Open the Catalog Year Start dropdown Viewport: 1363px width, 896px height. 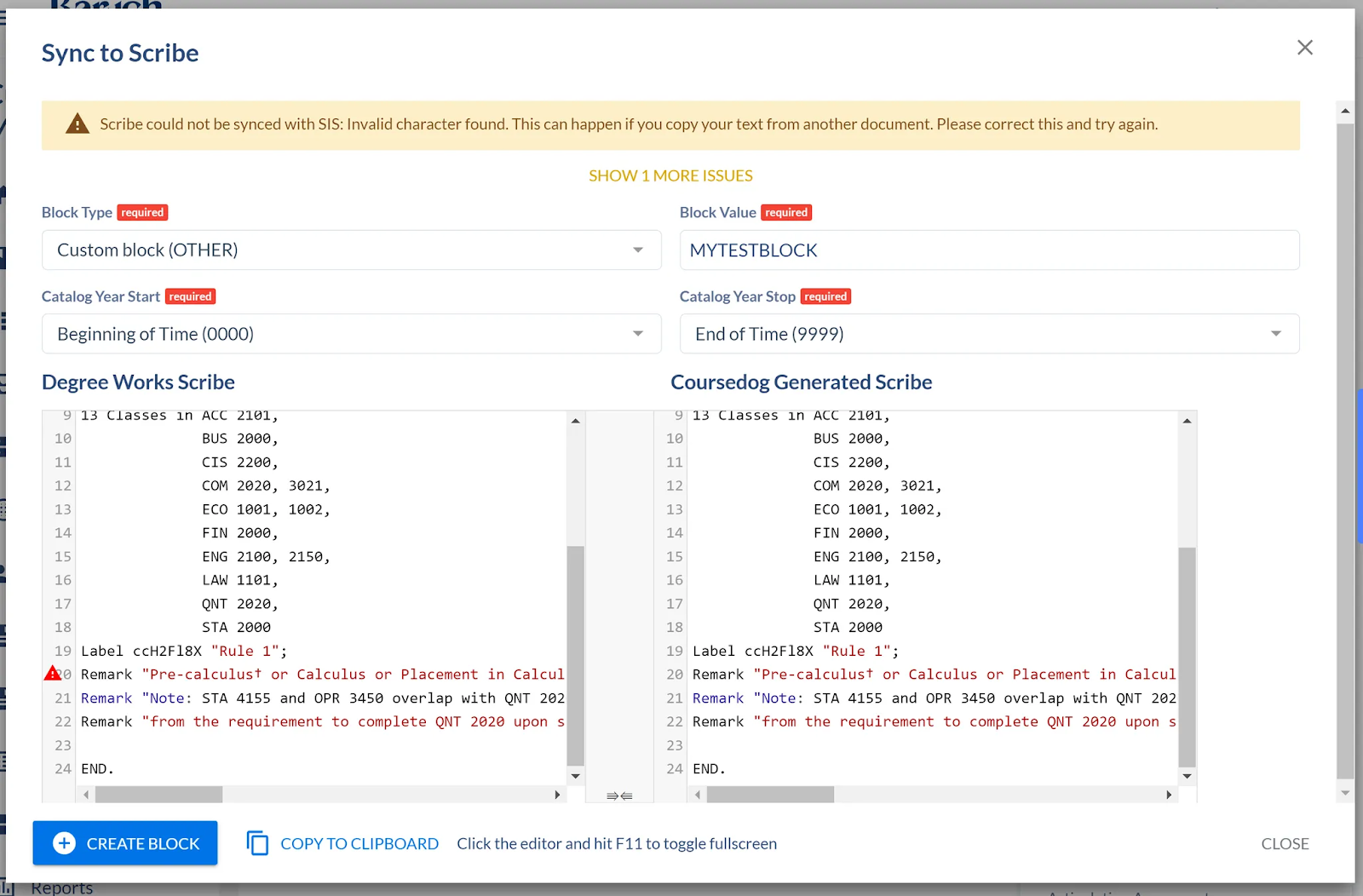click(x=351, y=334)
